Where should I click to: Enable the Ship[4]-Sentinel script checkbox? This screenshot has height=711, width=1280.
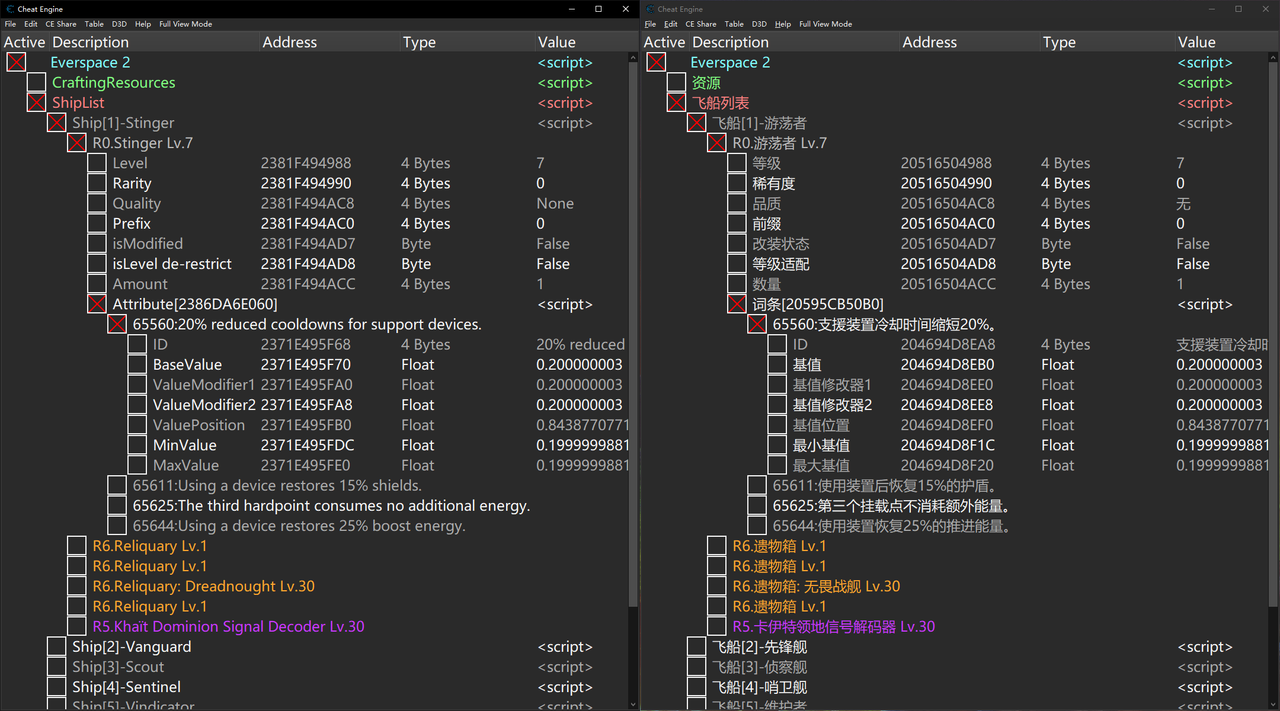tap(56, 687)
